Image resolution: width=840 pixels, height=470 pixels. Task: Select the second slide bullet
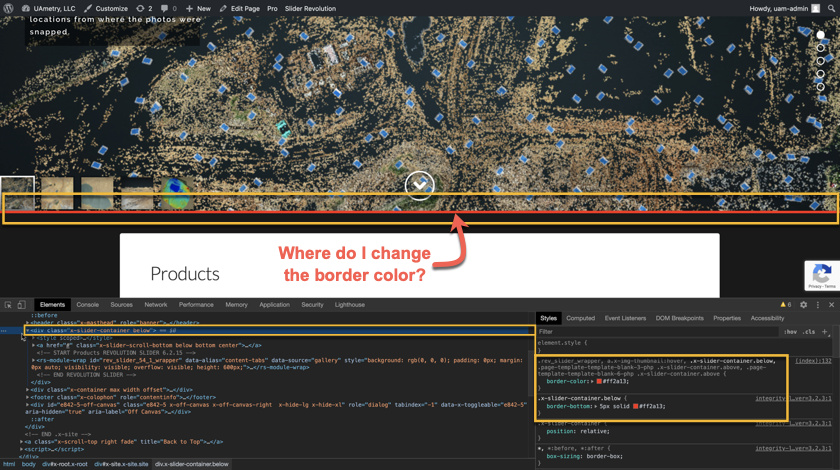point(820,48)
